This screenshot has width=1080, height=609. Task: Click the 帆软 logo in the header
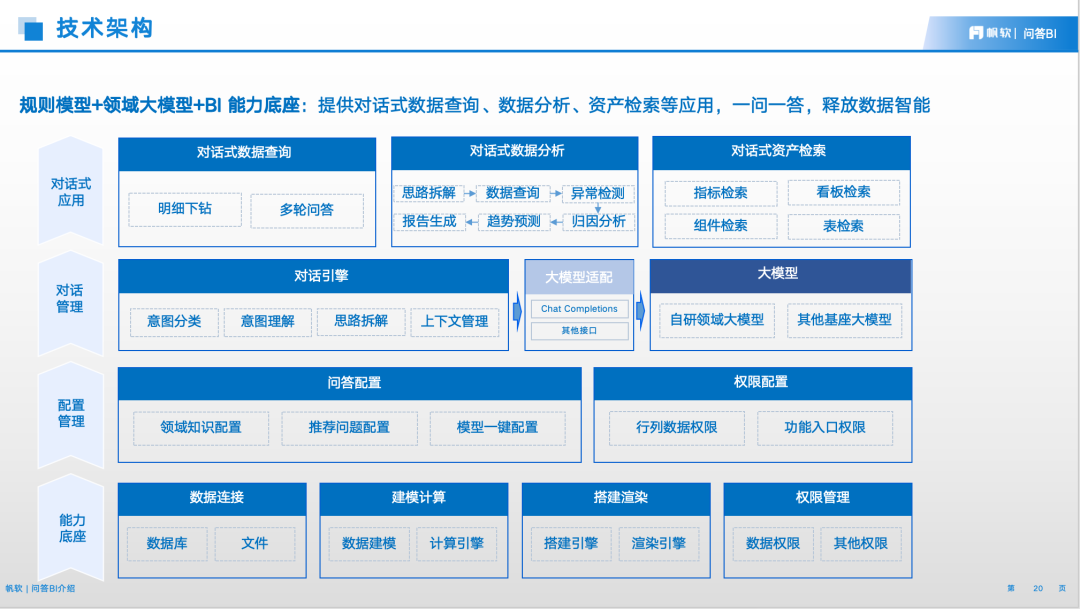990,33
